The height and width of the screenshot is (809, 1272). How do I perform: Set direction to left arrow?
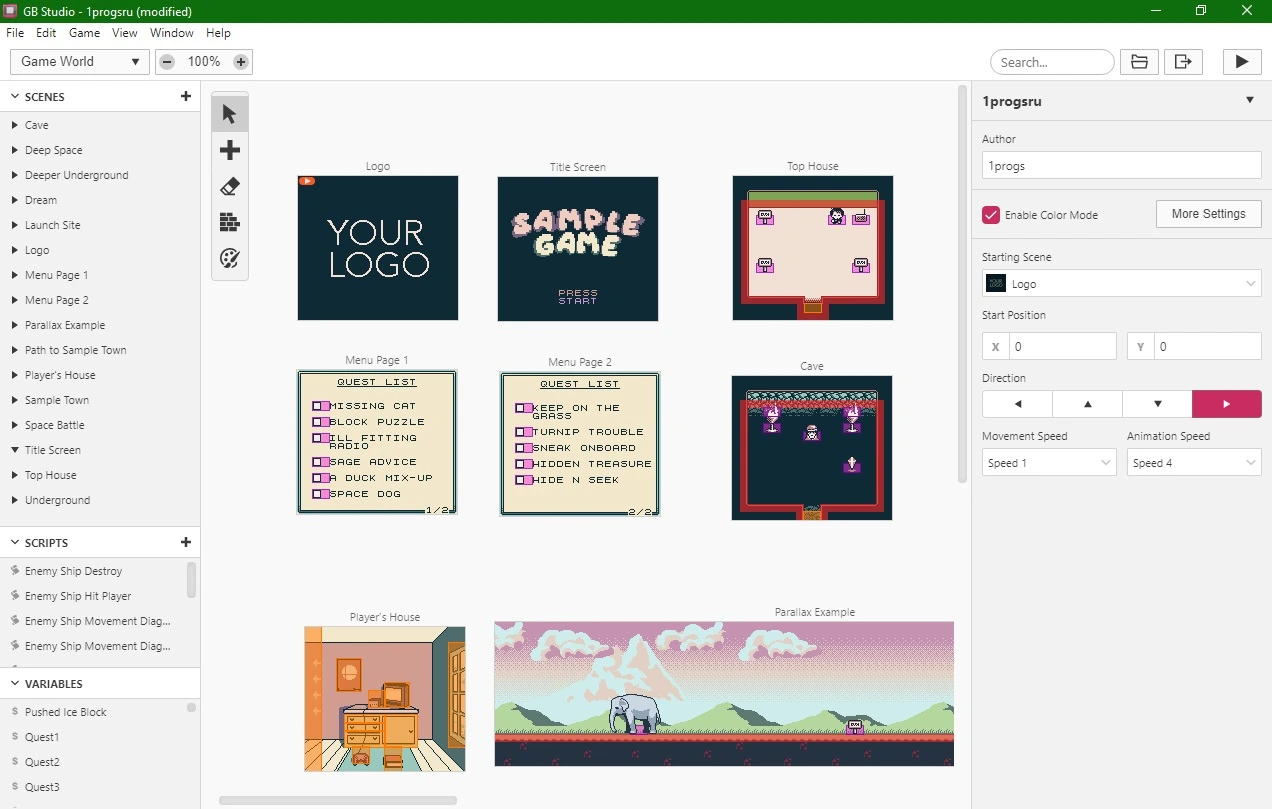pos(1017,404)
